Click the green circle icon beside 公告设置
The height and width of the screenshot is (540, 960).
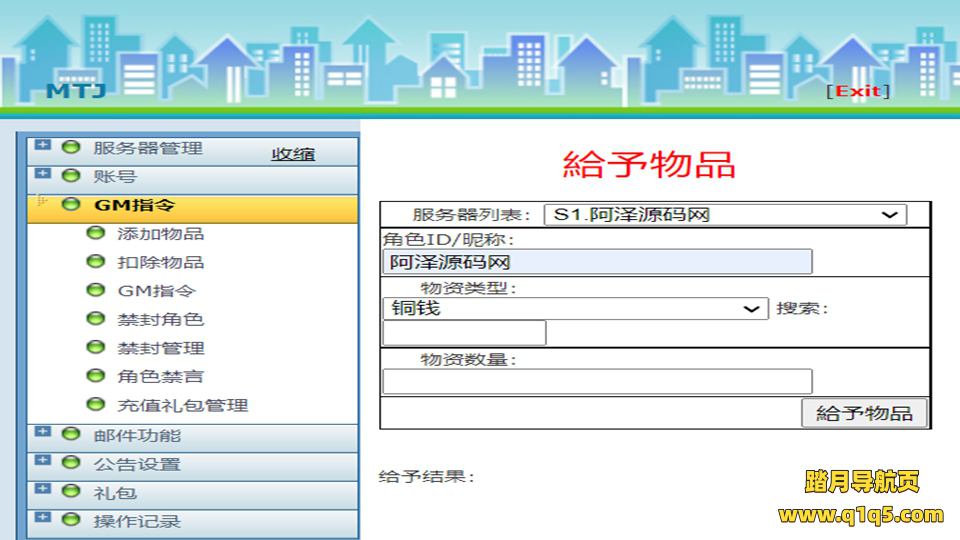[71, 464]
